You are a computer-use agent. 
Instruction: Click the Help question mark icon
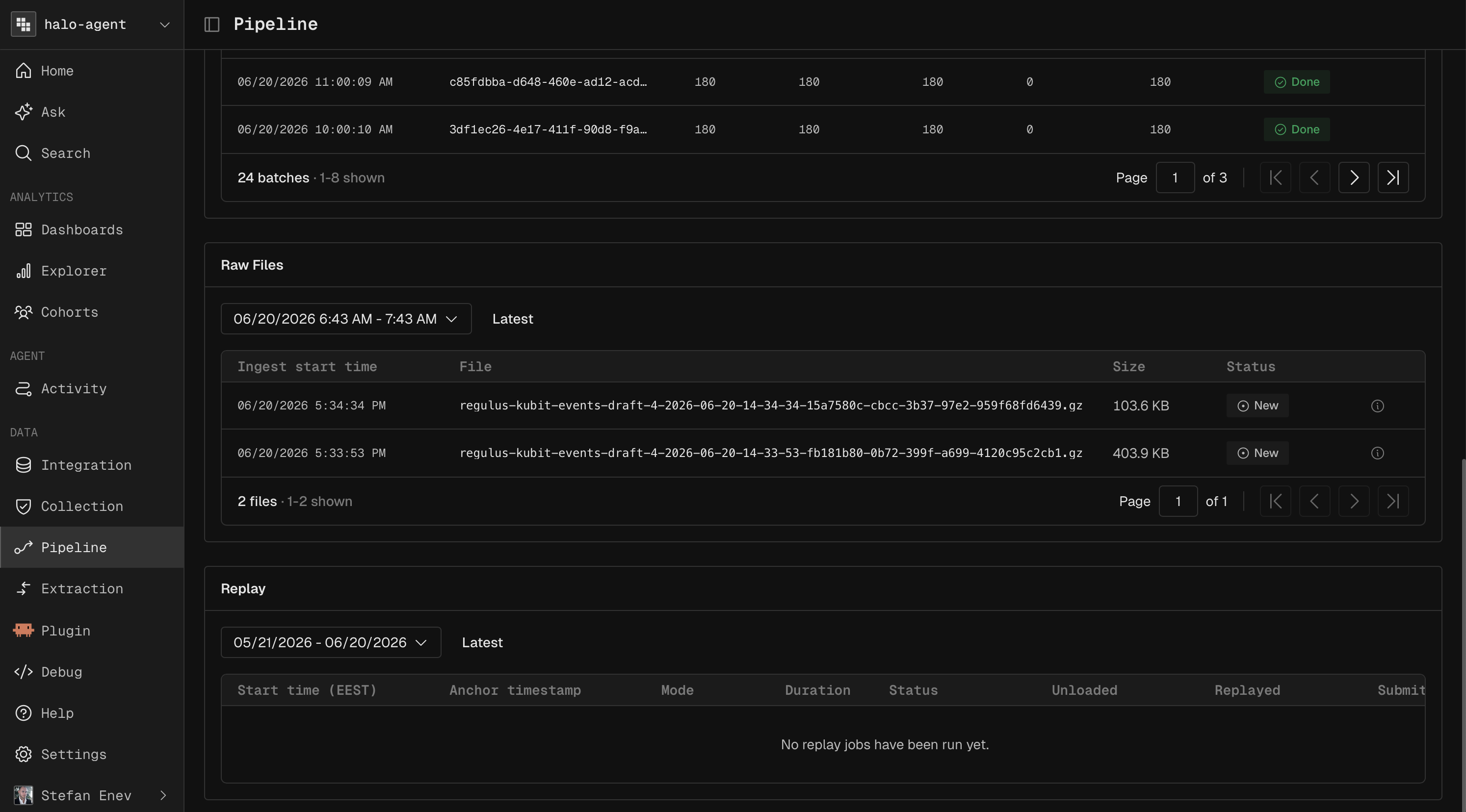click(24, 713)
